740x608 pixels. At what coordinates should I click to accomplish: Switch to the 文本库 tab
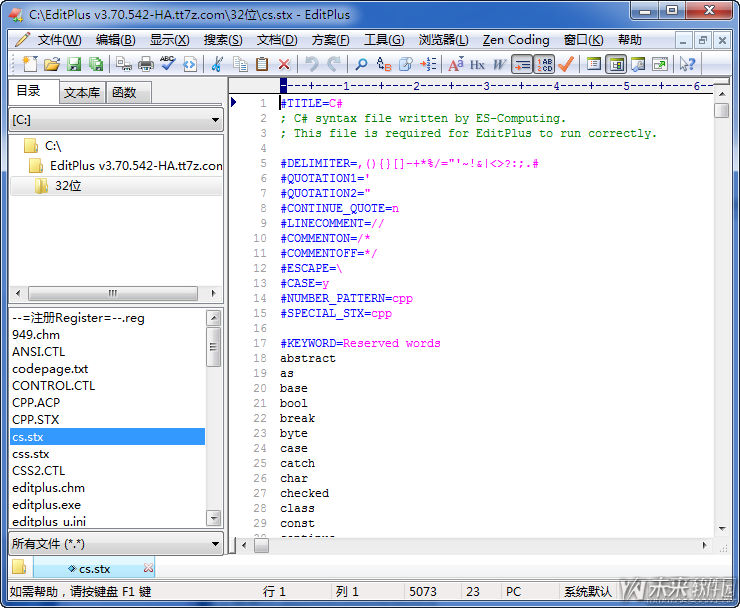point(82,93)
